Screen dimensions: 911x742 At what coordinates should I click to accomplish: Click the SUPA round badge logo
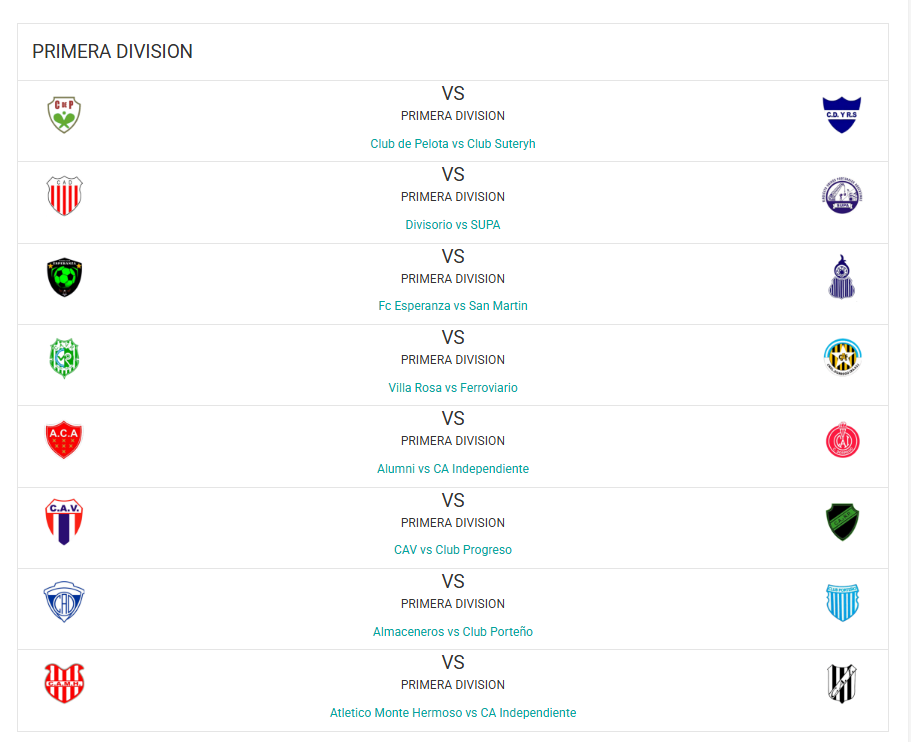coord(842,196)
